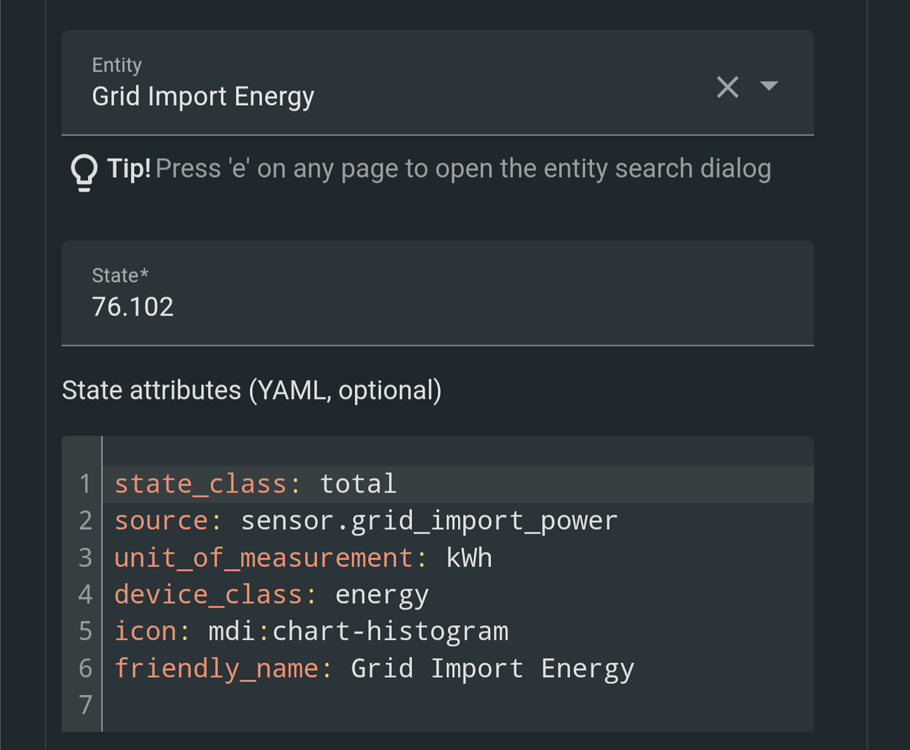Click the highlighted first YAML line
The height and width of the screenshot is (750, 910).
[300, 483]
